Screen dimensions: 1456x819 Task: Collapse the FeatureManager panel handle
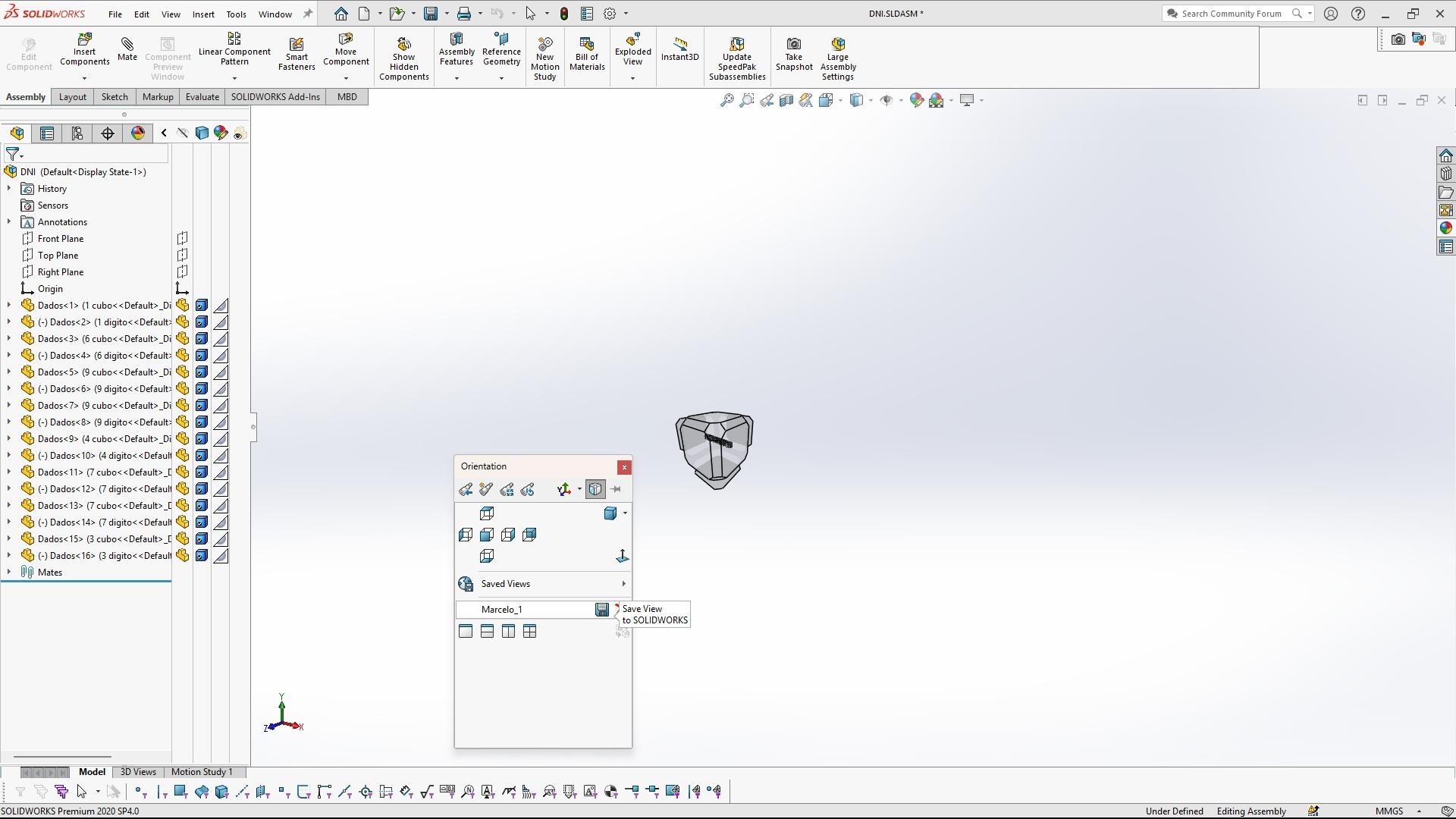[x=253, y=427]
